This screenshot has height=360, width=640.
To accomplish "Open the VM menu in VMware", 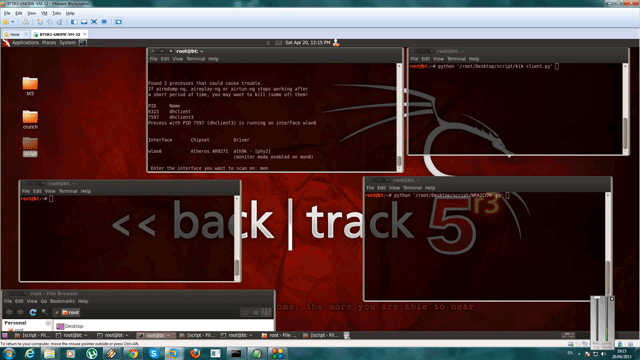I will click(44, 13).
